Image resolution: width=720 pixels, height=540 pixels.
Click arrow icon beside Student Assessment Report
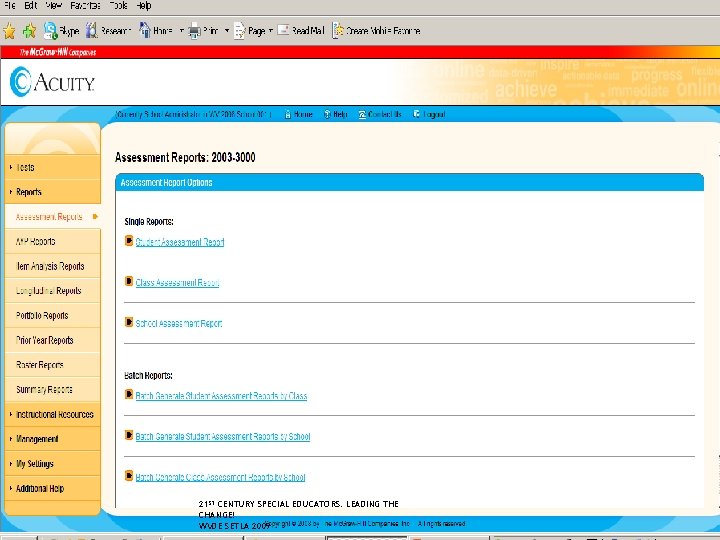pyautogui.click(x=129, y=241)
